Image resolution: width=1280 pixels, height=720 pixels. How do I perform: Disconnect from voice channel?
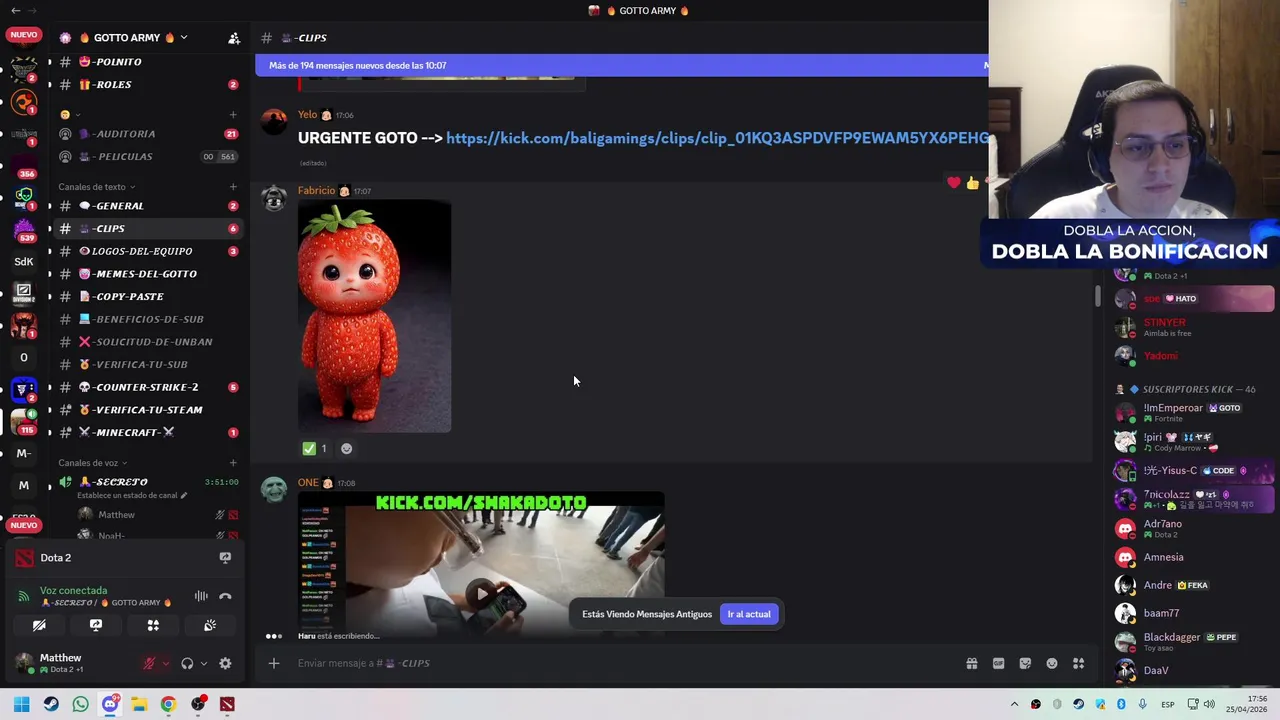coord(225,596)
